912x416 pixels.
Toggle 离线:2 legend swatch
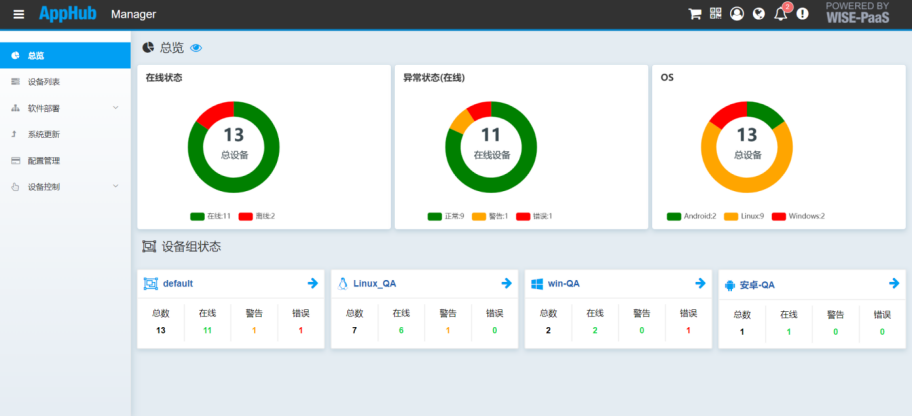pyautogui.click(x=245, y=216)
